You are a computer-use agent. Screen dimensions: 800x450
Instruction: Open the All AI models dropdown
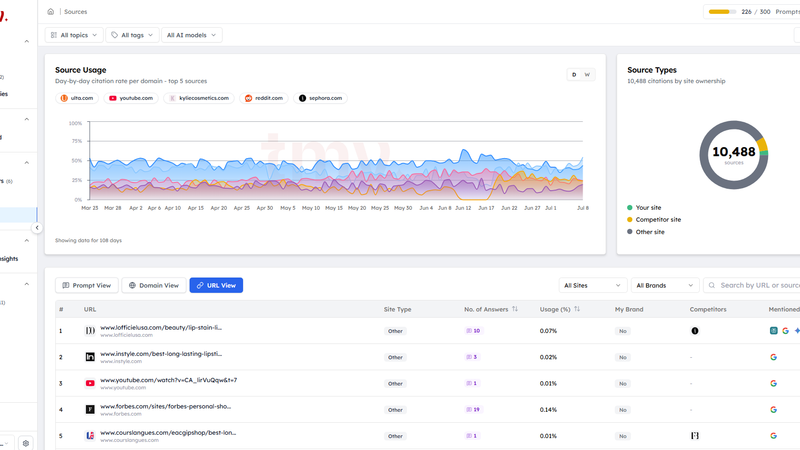pos(191,35)
